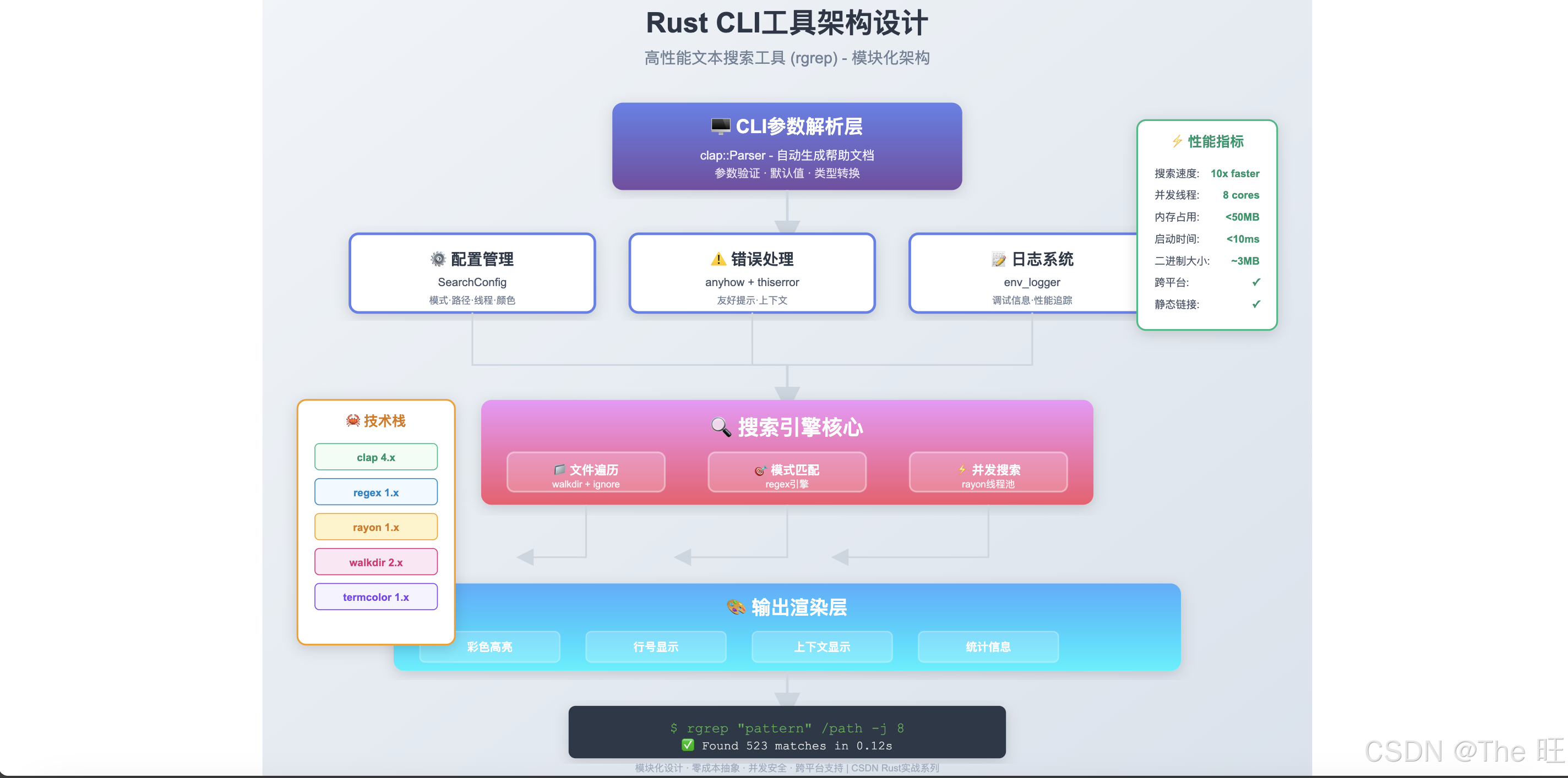Click the yellow rayon 1.x swatch

pyautogui.click(x=375, y=527)
